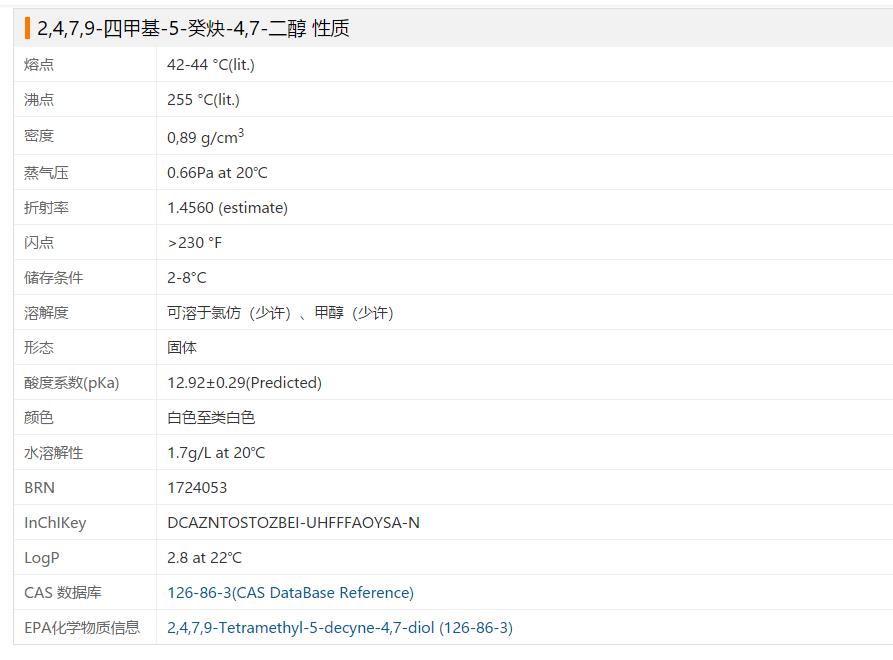Viewport: 893px width, 660px height.
Task: Select the refractive index 1.4560 value
Action: click(x=227, y=208)
